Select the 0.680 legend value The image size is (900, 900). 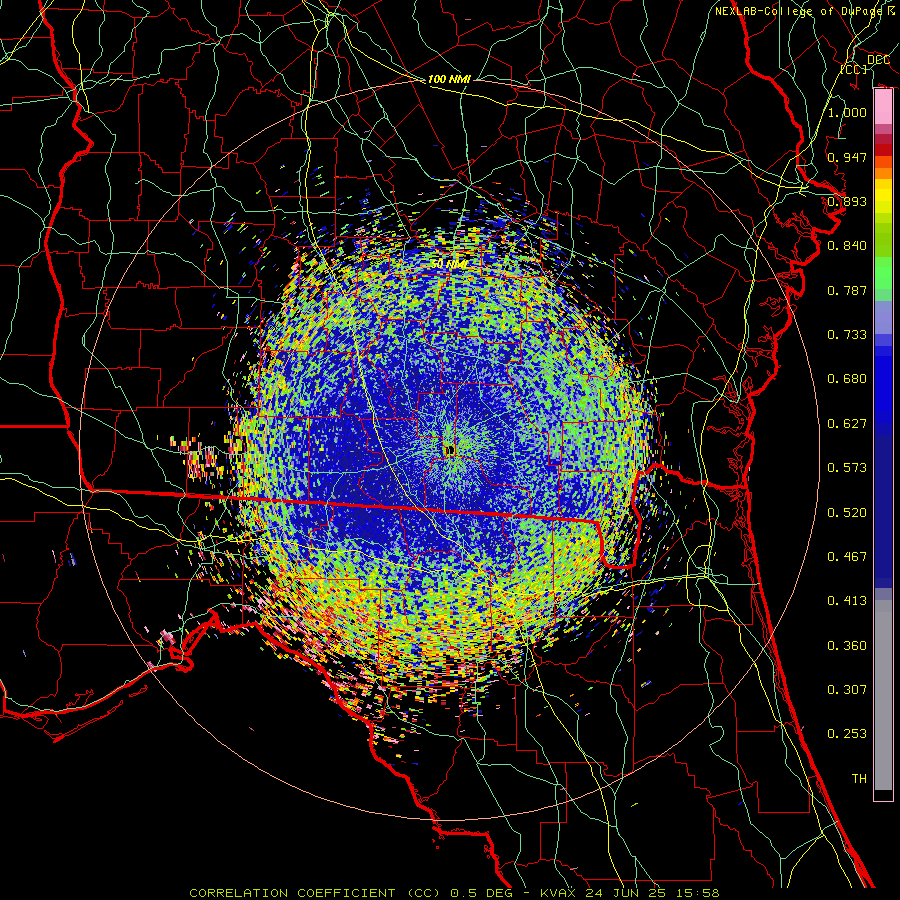pos(847,379)
